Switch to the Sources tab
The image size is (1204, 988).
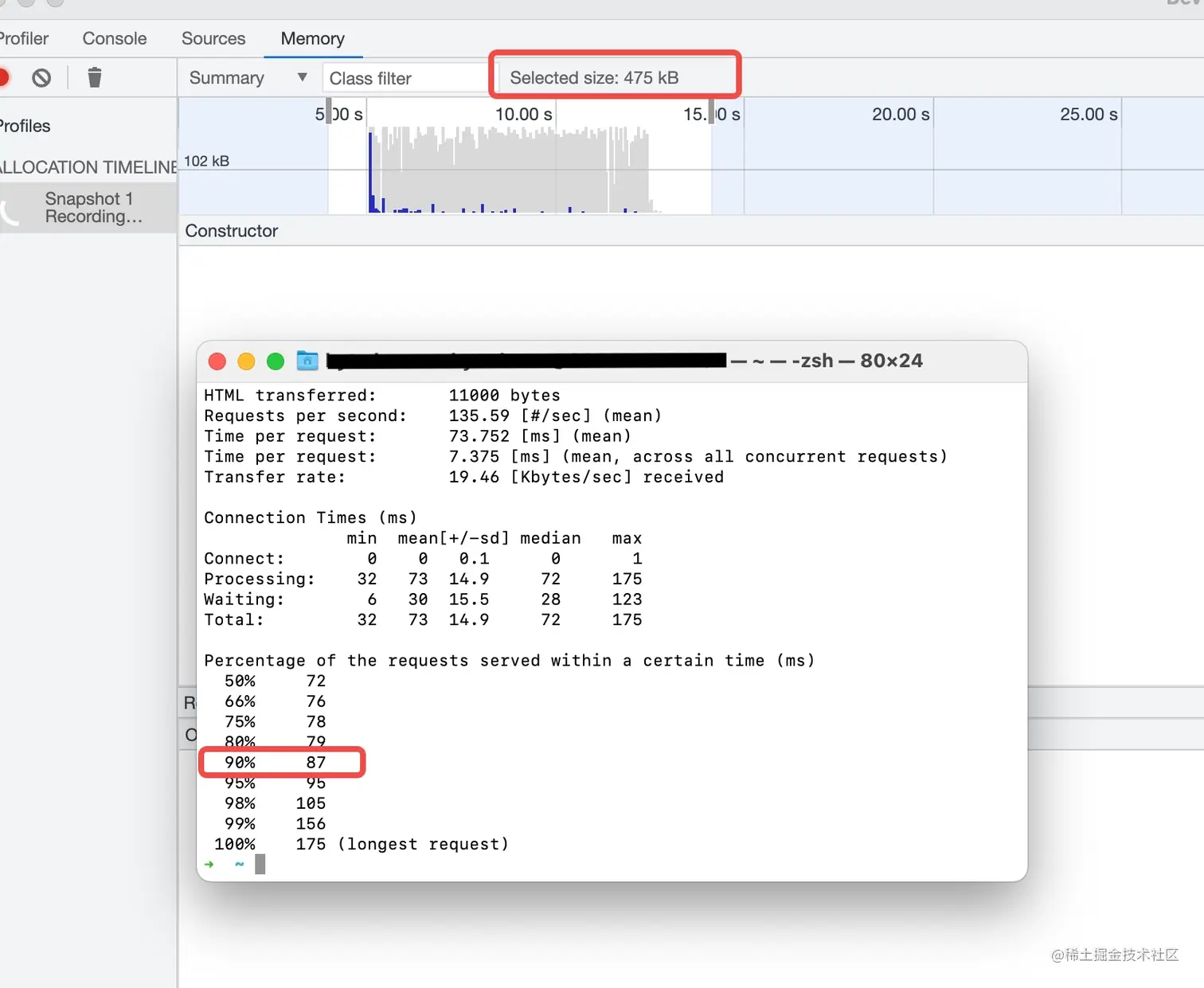pyautogui.click(x=213, y=38)
